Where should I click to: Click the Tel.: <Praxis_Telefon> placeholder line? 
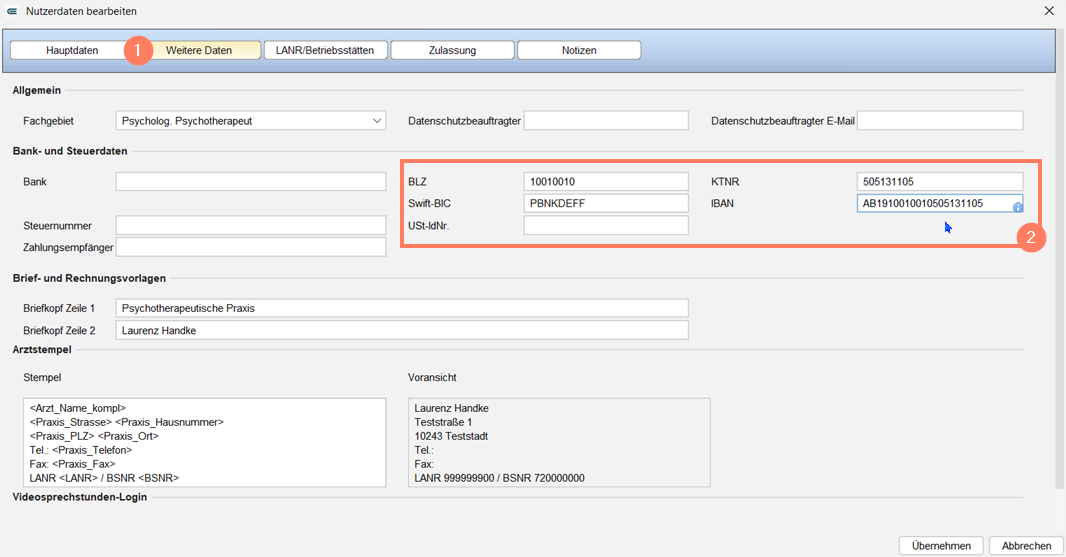pos(81,450)
